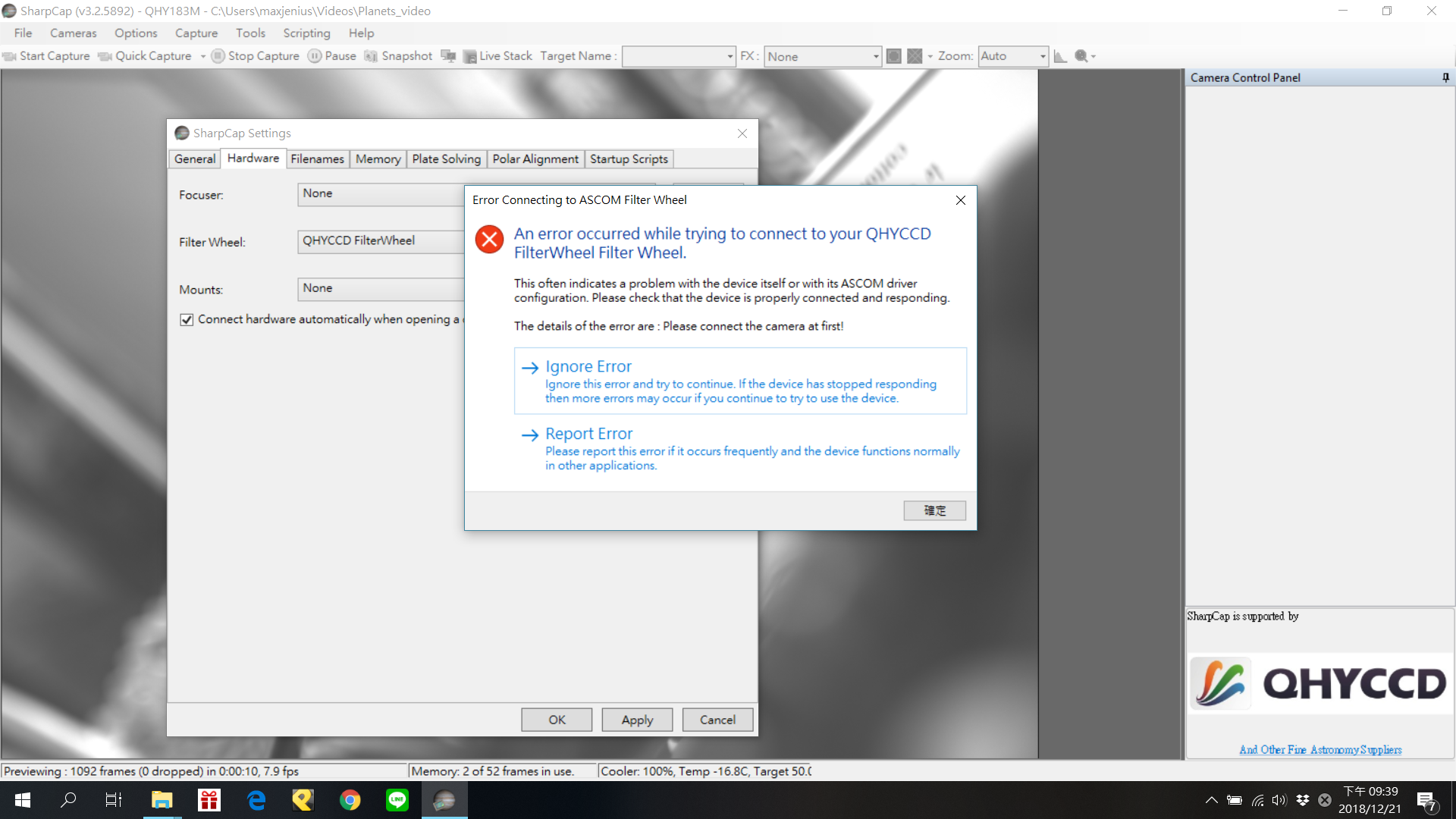Expand the reticule overlay options arrow
The image size is (1456, 819).
click(x=930, y=56)
